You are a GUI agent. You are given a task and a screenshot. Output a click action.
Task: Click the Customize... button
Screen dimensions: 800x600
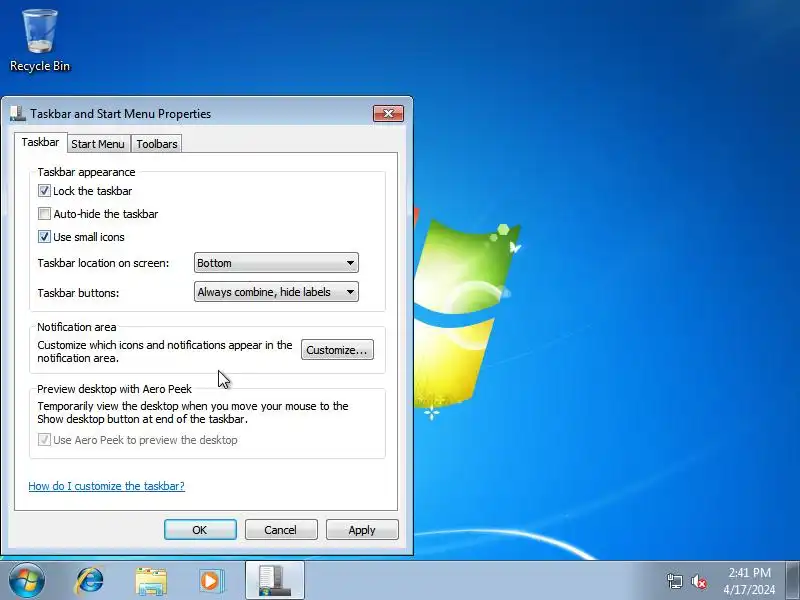click(x=337, y=350)
